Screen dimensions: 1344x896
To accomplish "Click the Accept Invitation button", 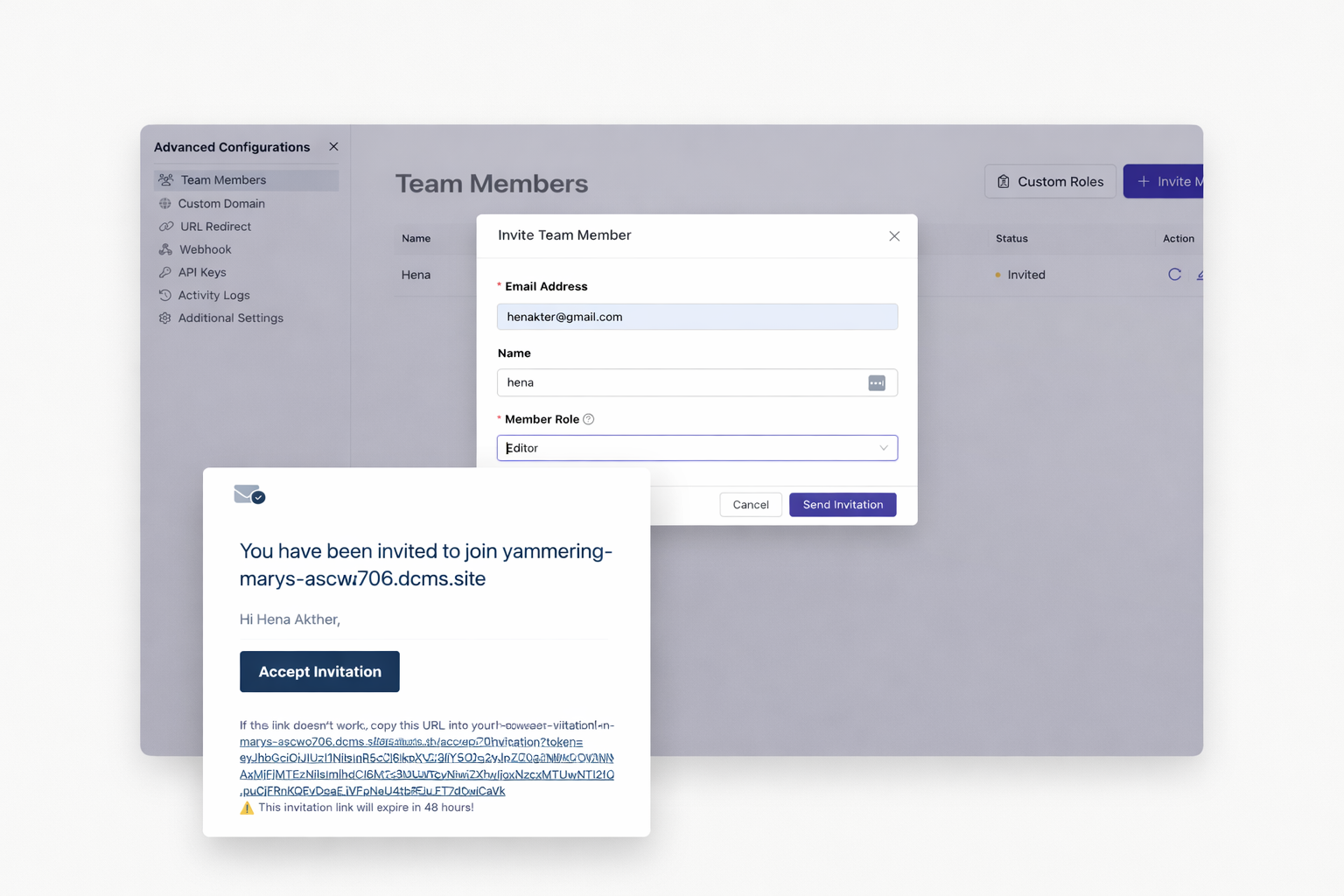I will coord(319,672).
